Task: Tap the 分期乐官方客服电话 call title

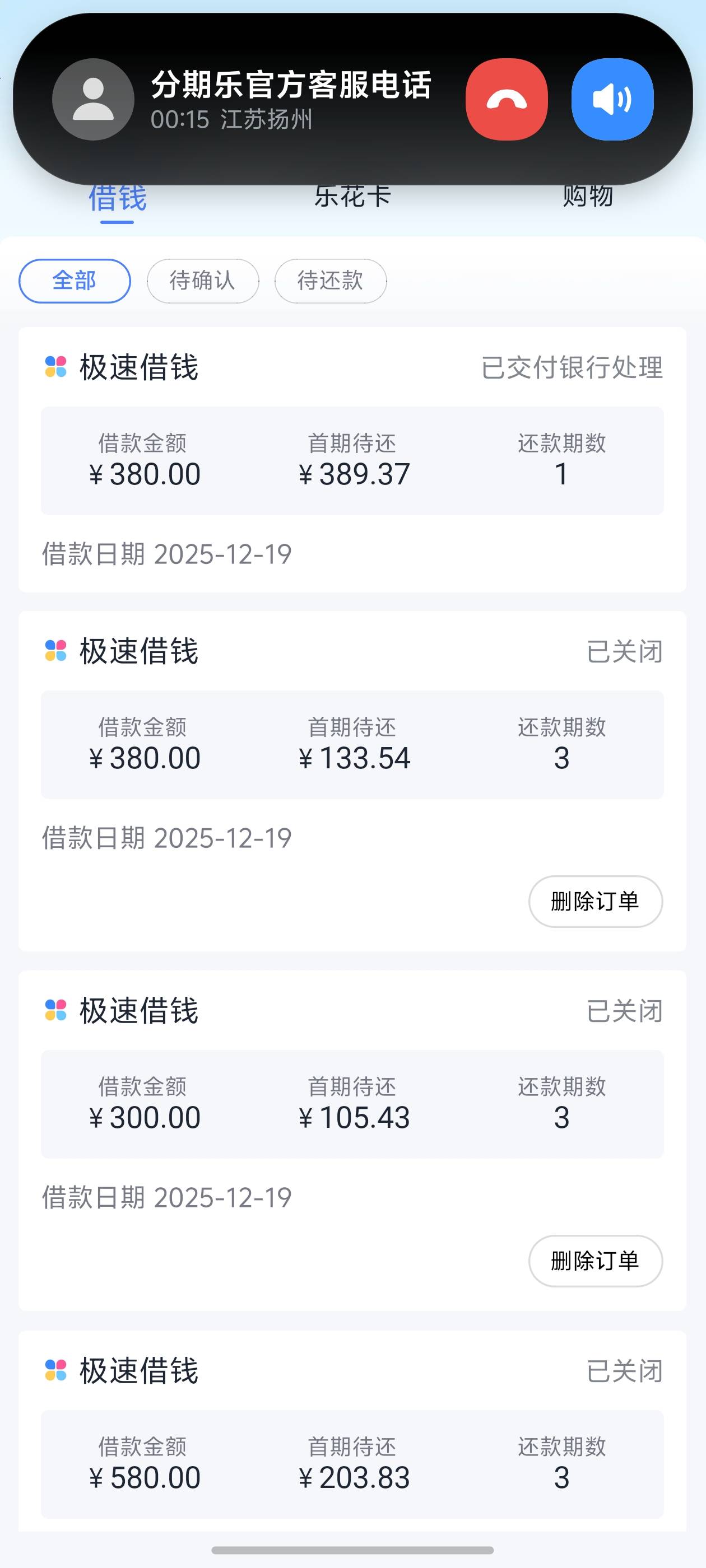Action: 291,85
